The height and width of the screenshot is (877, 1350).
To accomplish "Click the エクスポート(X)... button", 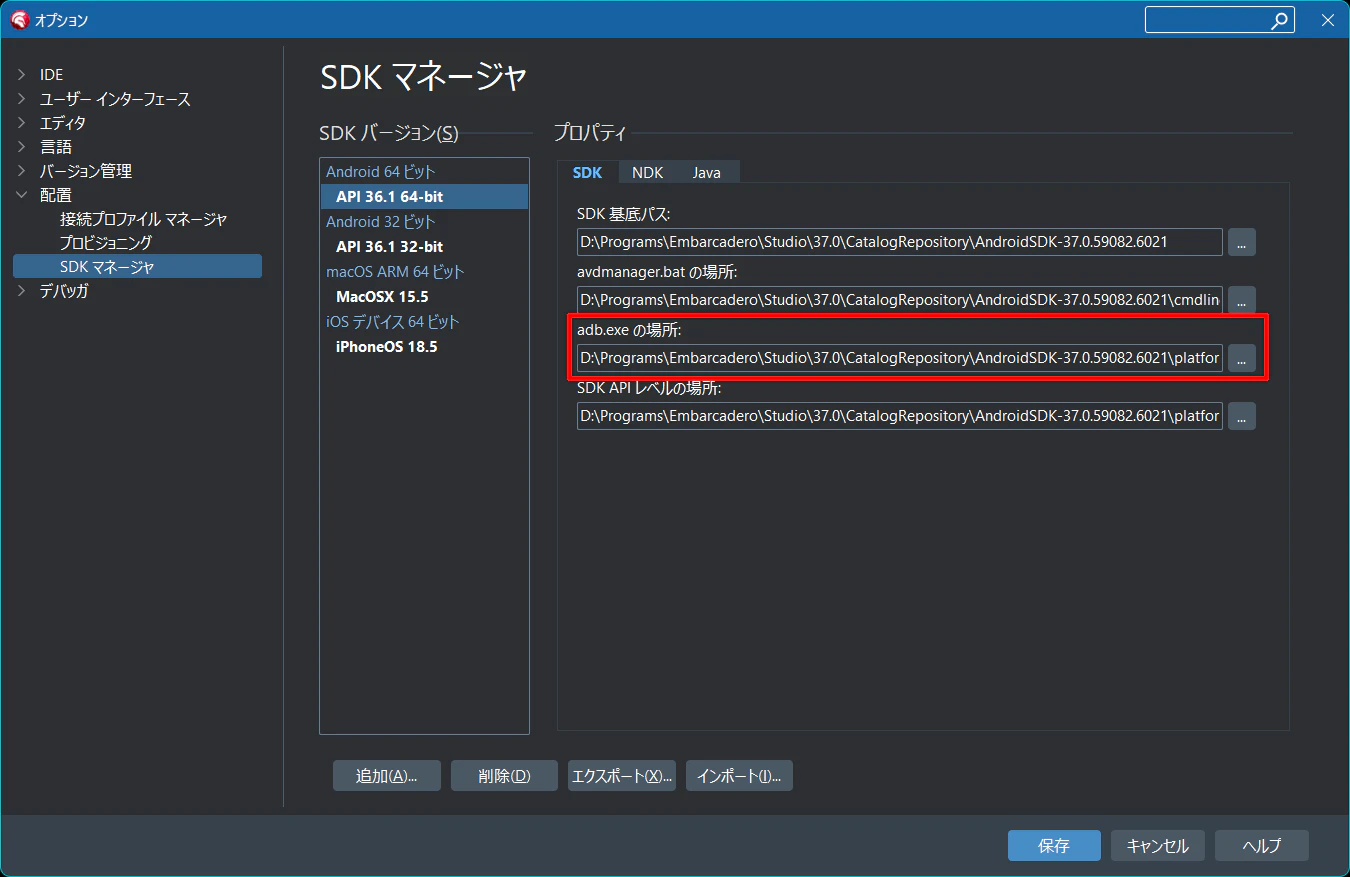I will (622, 776).
